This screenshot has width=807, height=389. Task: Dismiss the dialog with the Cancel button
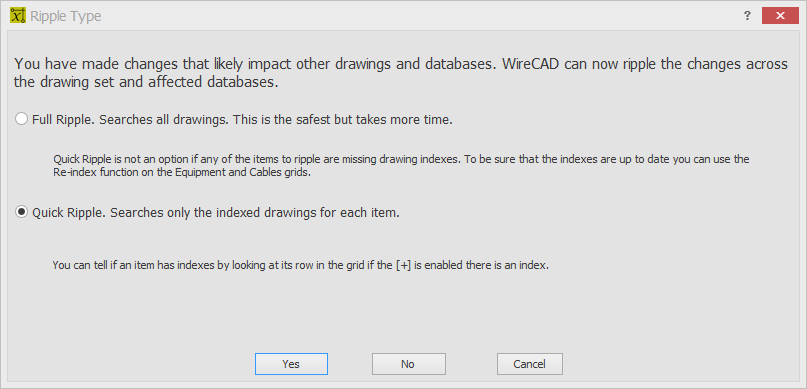coord(530,364)
